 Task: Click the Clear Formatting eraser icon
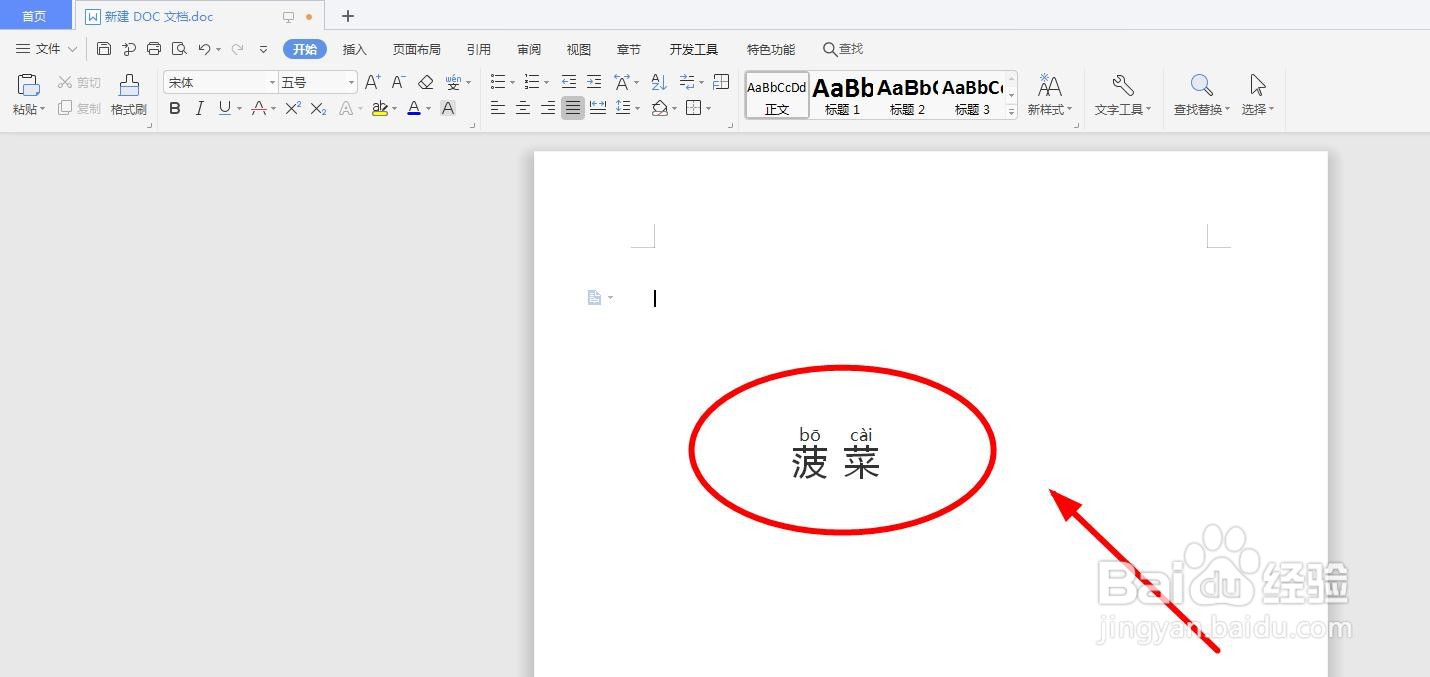pyautogui.click(x=424, y=81)
